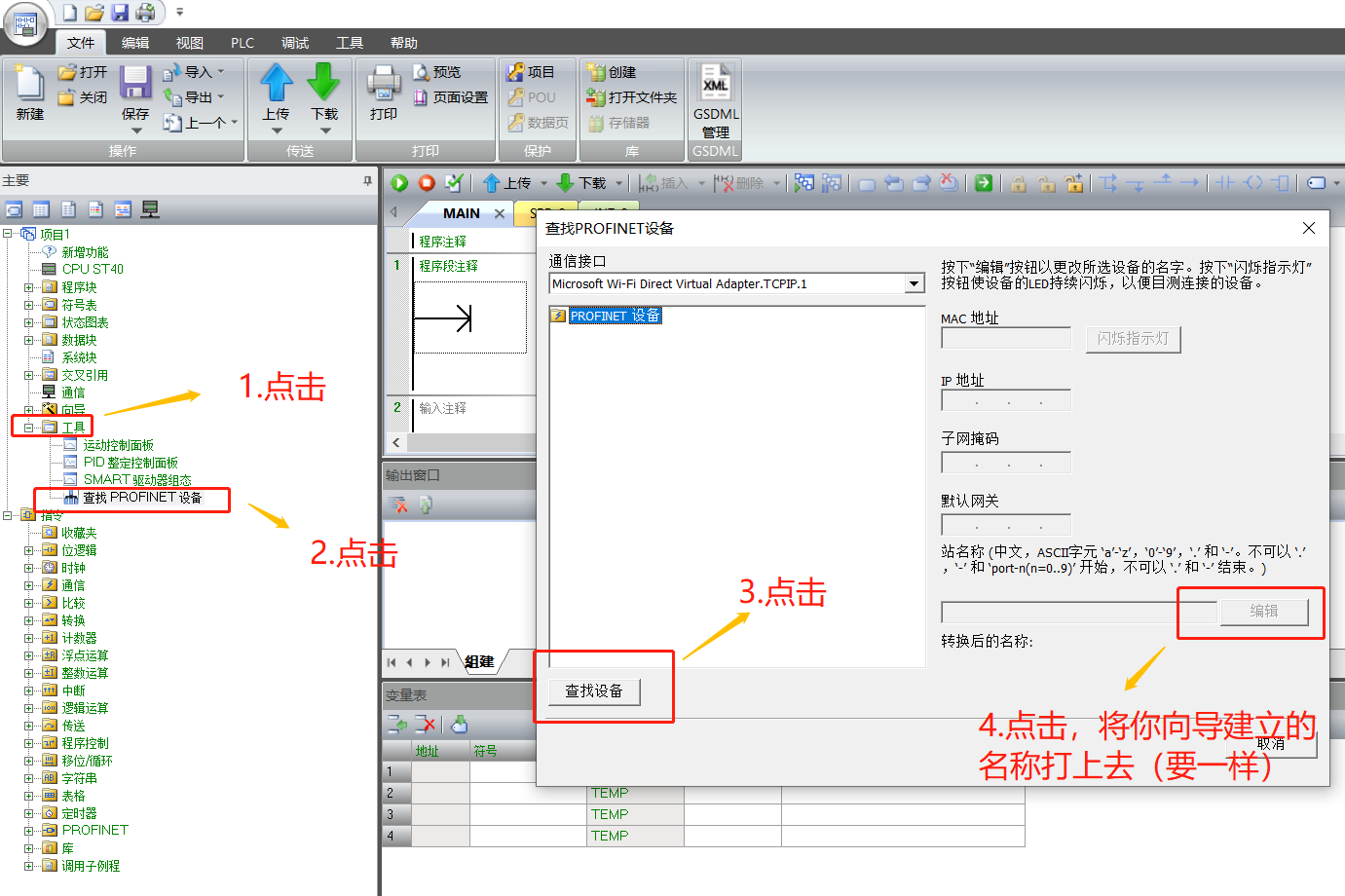Close the MAIN tab with its X
This screenshot has height=896, width=1345.
click(x=500, y=213)
